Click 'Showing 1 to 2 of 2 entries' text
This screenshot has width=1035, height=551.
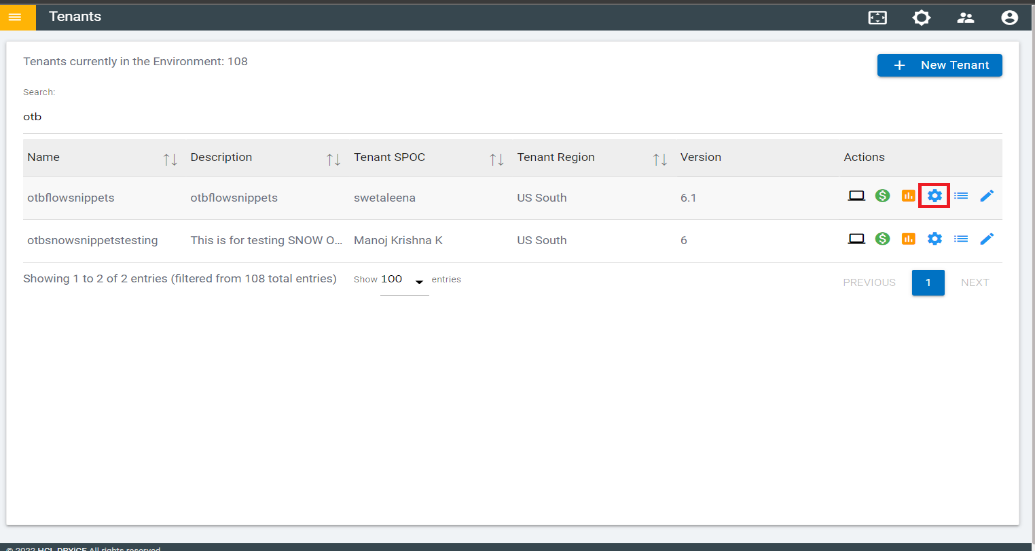(x=180, y=278)
